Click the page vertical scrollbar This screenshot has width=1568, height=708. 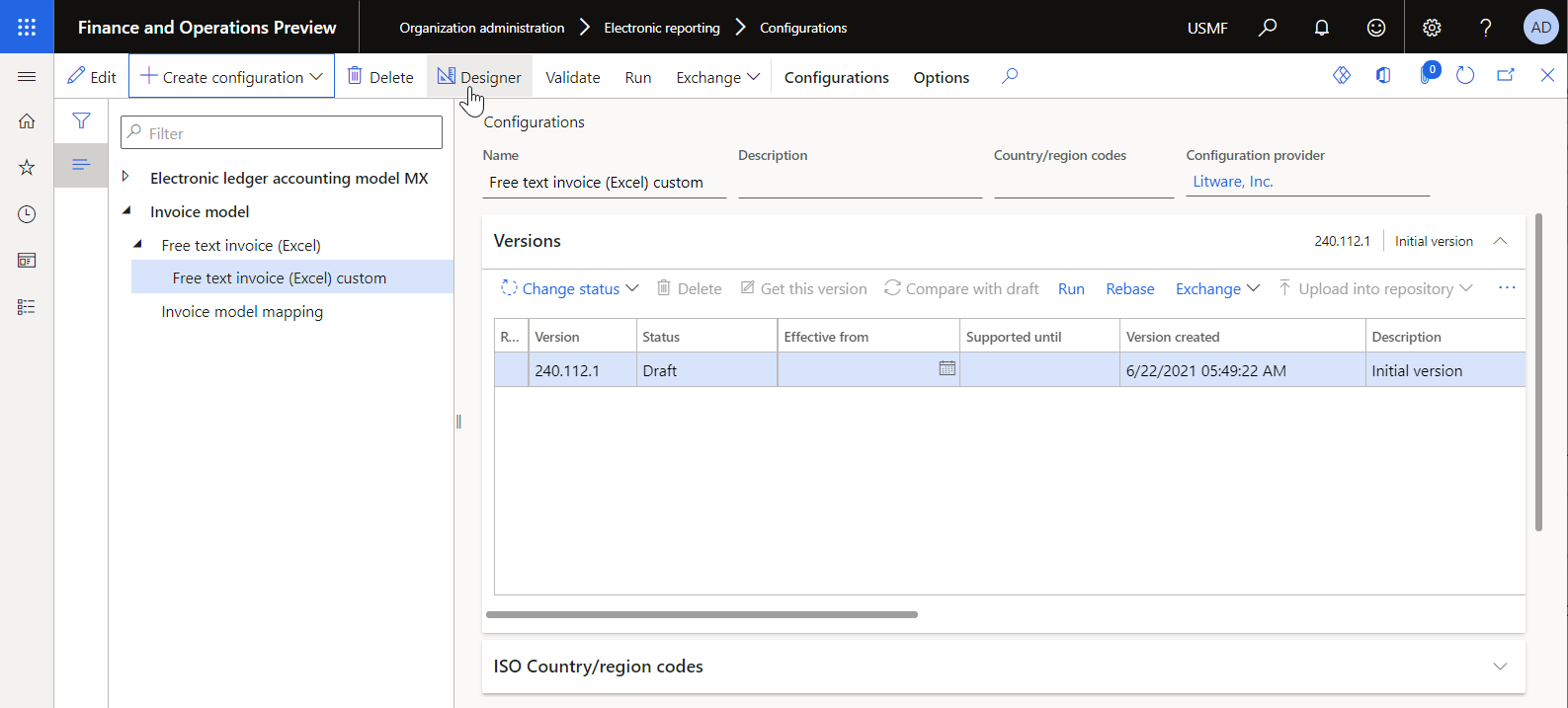(x=1538, y=372)
